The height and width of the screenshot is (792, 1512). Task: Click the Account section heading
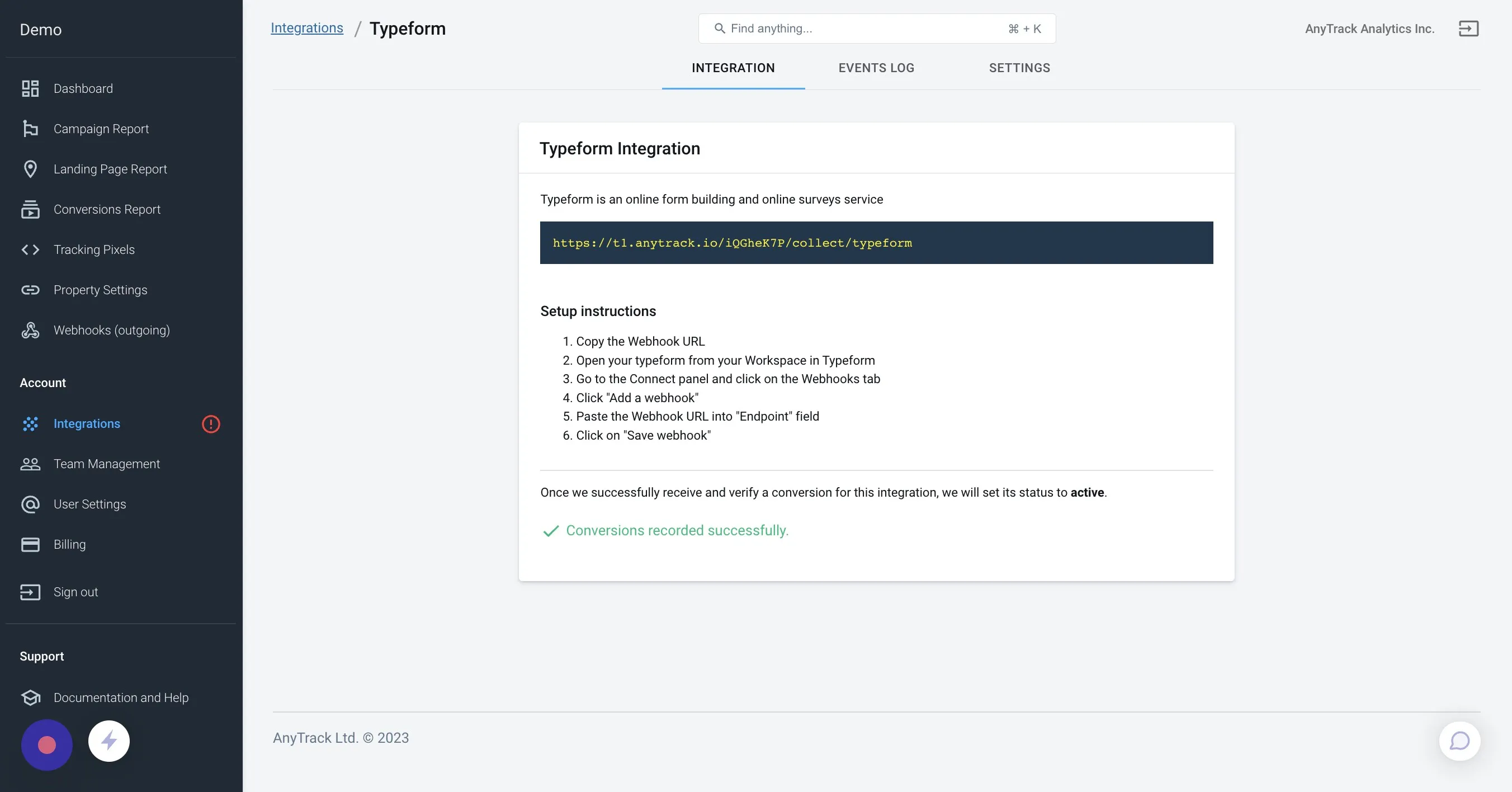click(x=43, y=383)
